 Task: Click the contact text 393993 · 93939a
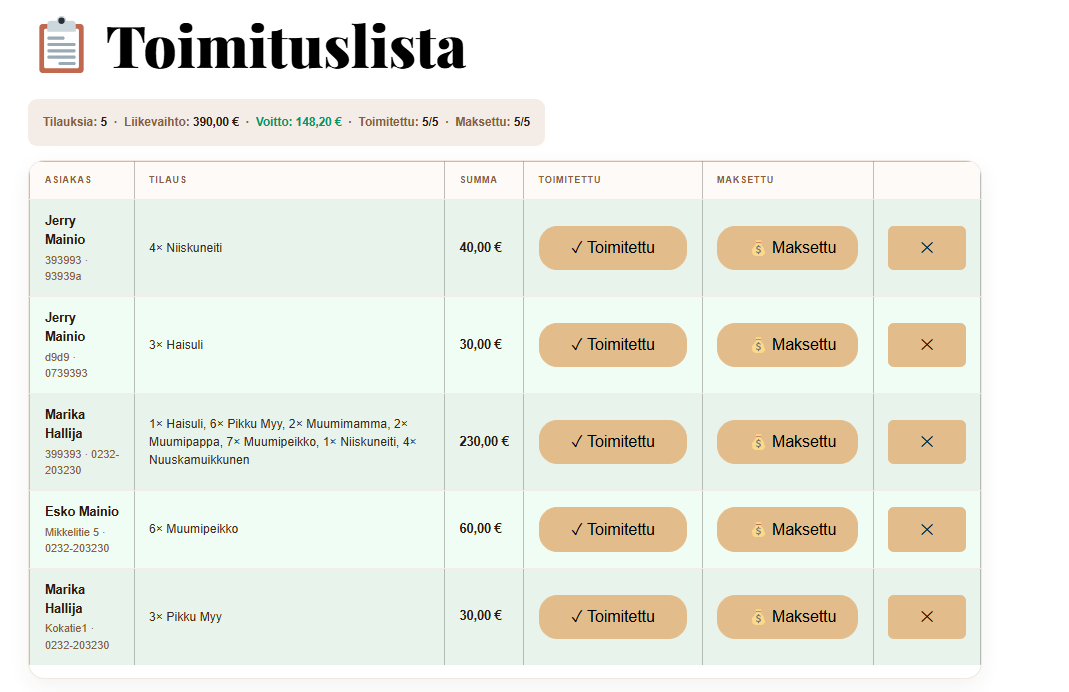click(x=66, y=268)
